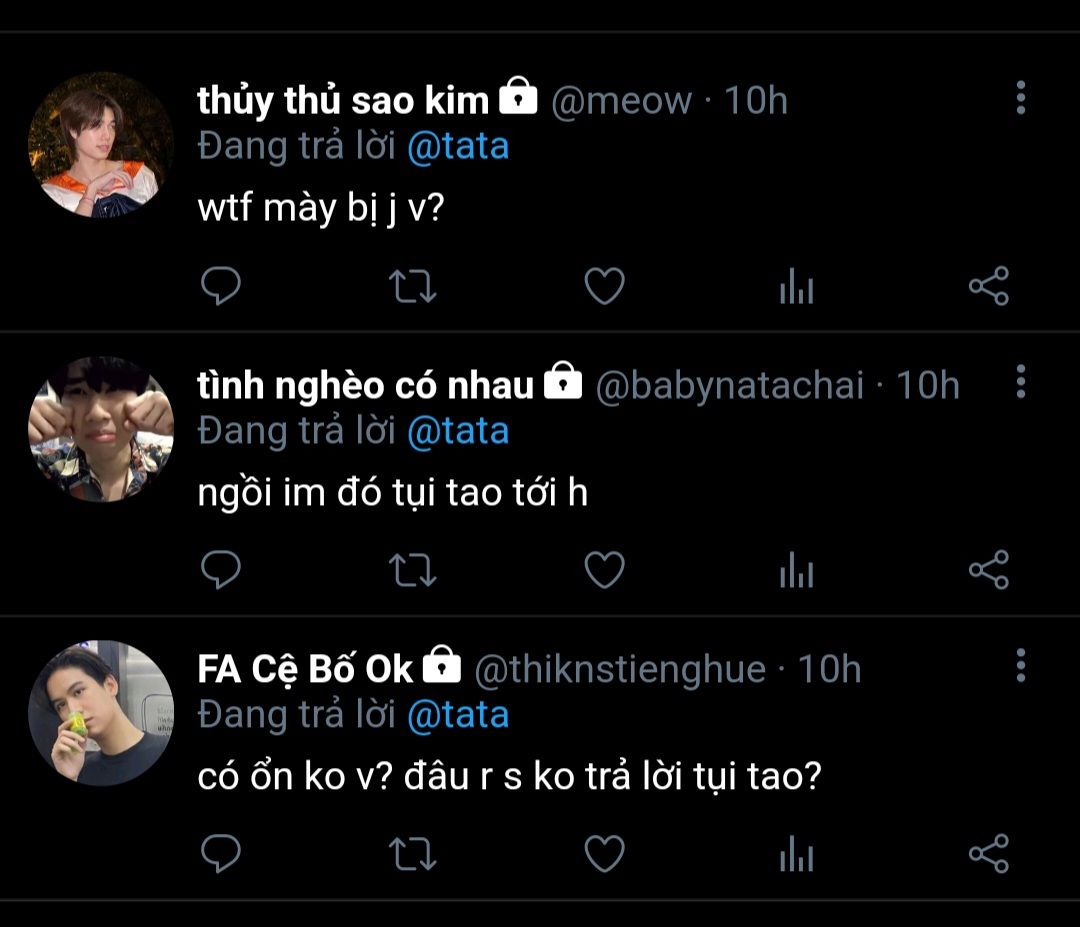Like the "wtf mày bị j v?" tweet
Image resolution: width=1080 pixels, height=927 pixels.
pyautogui.click(x=604, y=287)
